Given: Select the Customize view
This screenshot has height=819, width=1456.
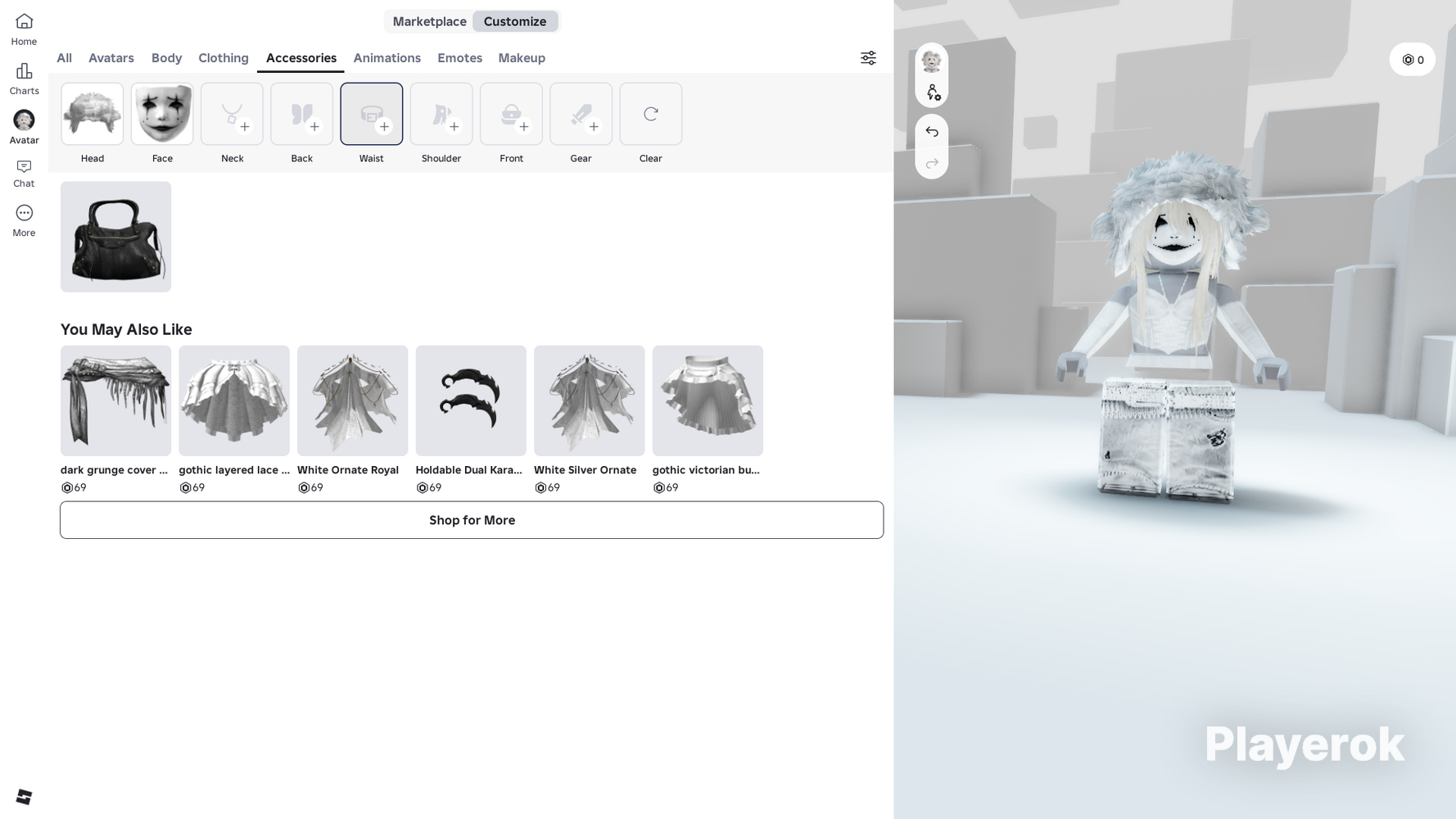Looking at the screenshot, I should click(x=515, y=21).
